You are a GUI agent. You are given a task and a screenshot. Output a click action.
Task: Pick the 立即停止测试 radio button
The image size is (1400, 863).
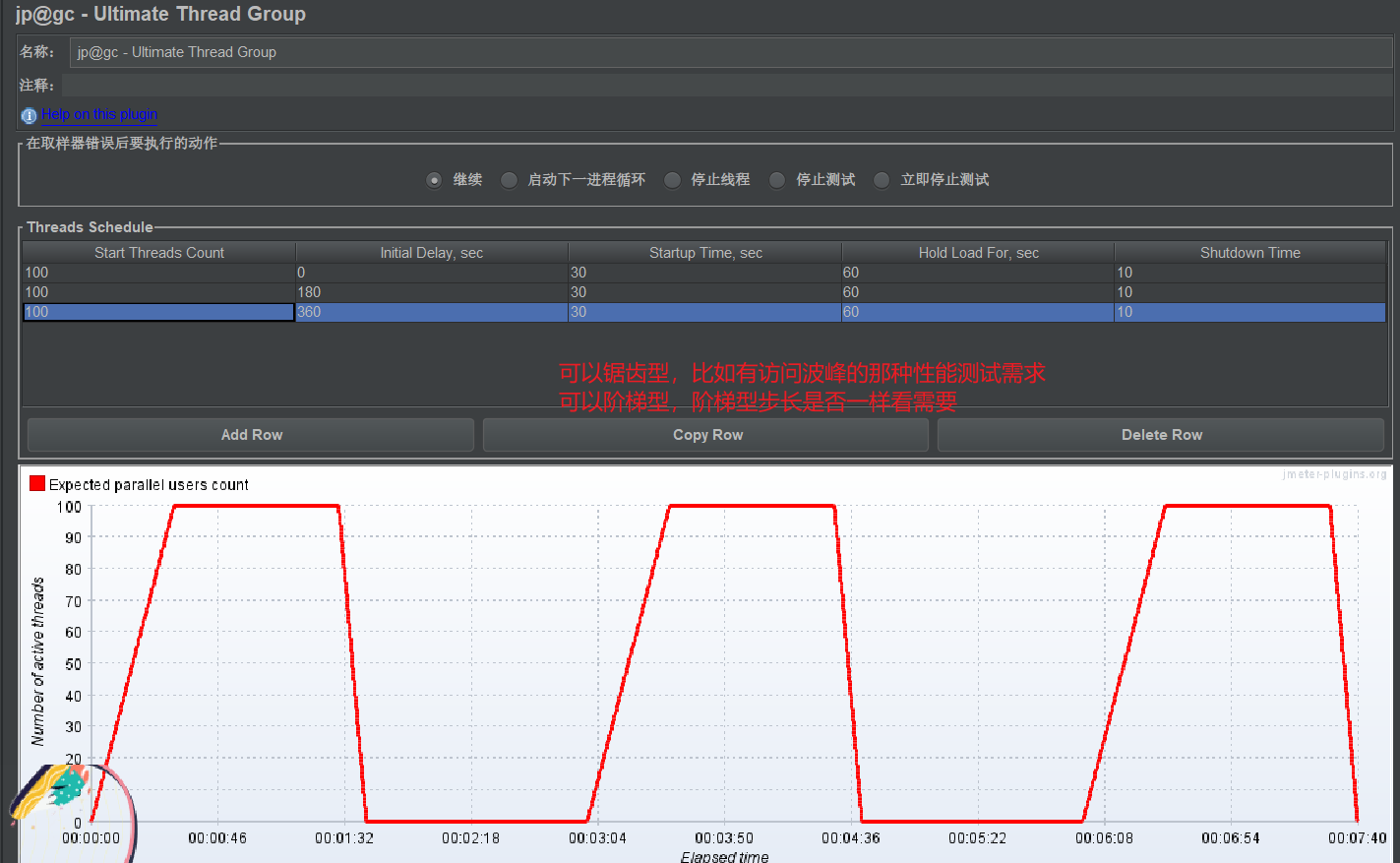(x=882, y=180)
